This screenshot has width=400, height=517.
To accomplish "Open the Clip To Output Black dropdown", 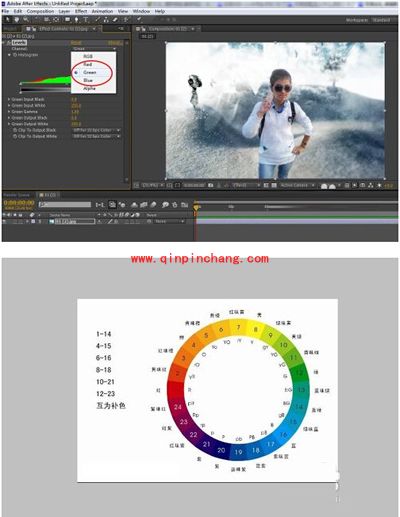I will coord(96,130).
